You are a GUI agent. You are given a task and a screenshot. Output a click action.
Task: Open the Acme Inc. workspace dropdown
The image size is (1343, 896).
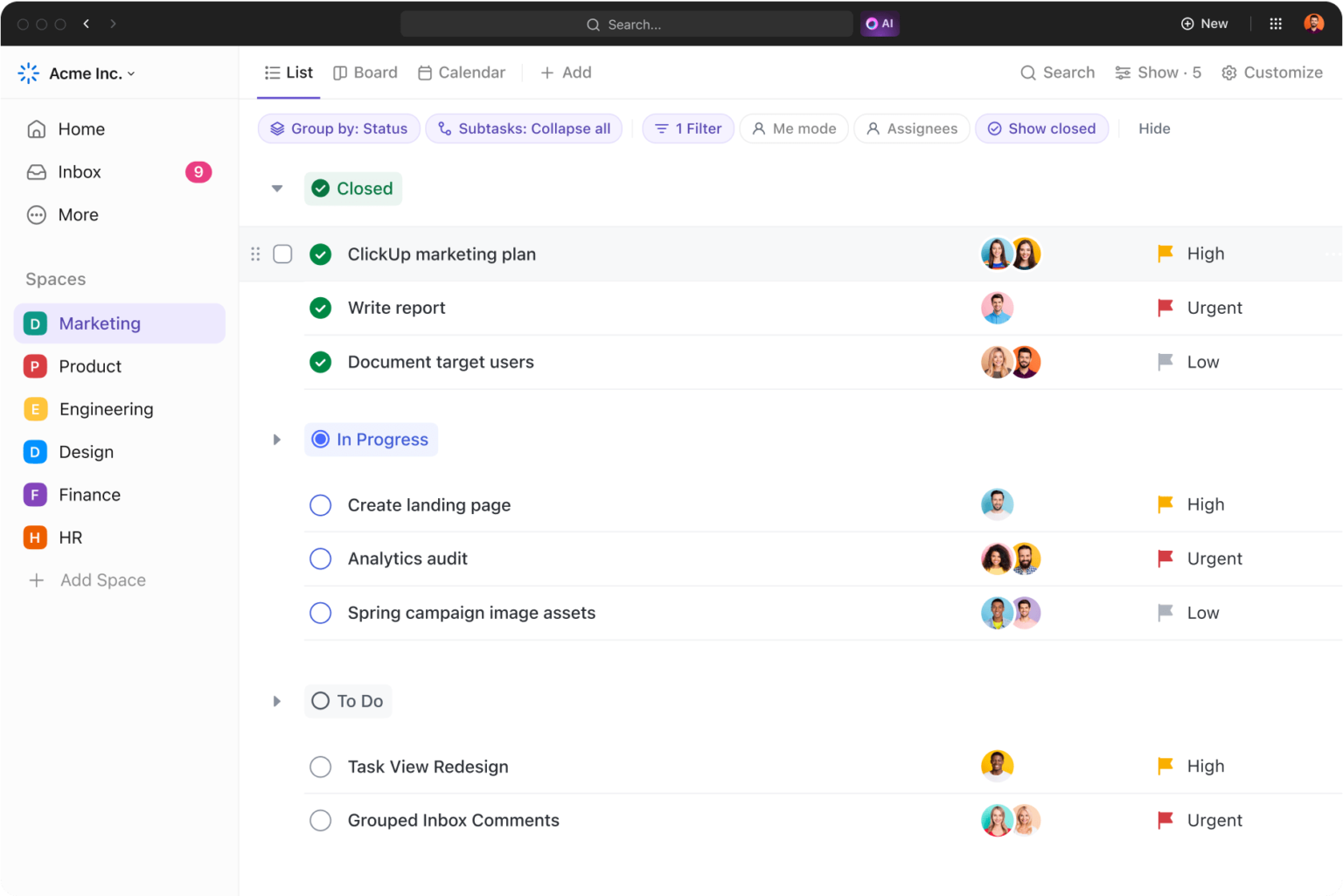78,73
